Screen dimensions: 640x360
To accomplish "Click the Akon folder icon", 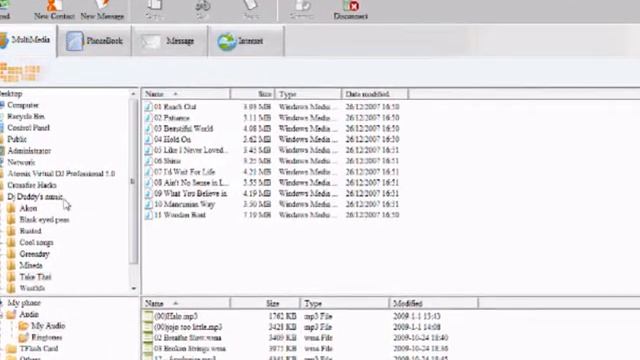I will tap(11, 208).
